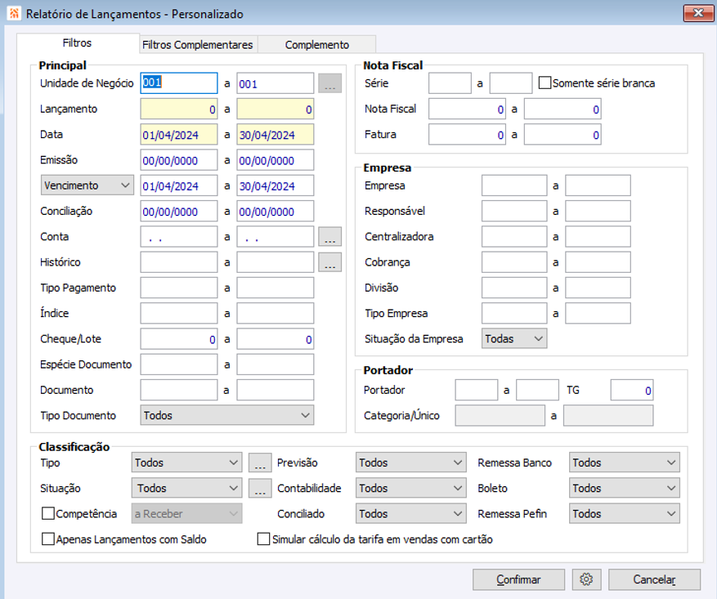Screen dimensions: 717x599
Task: Open ellipsis button next to Situação classification
Action: (x=260, y=488)
